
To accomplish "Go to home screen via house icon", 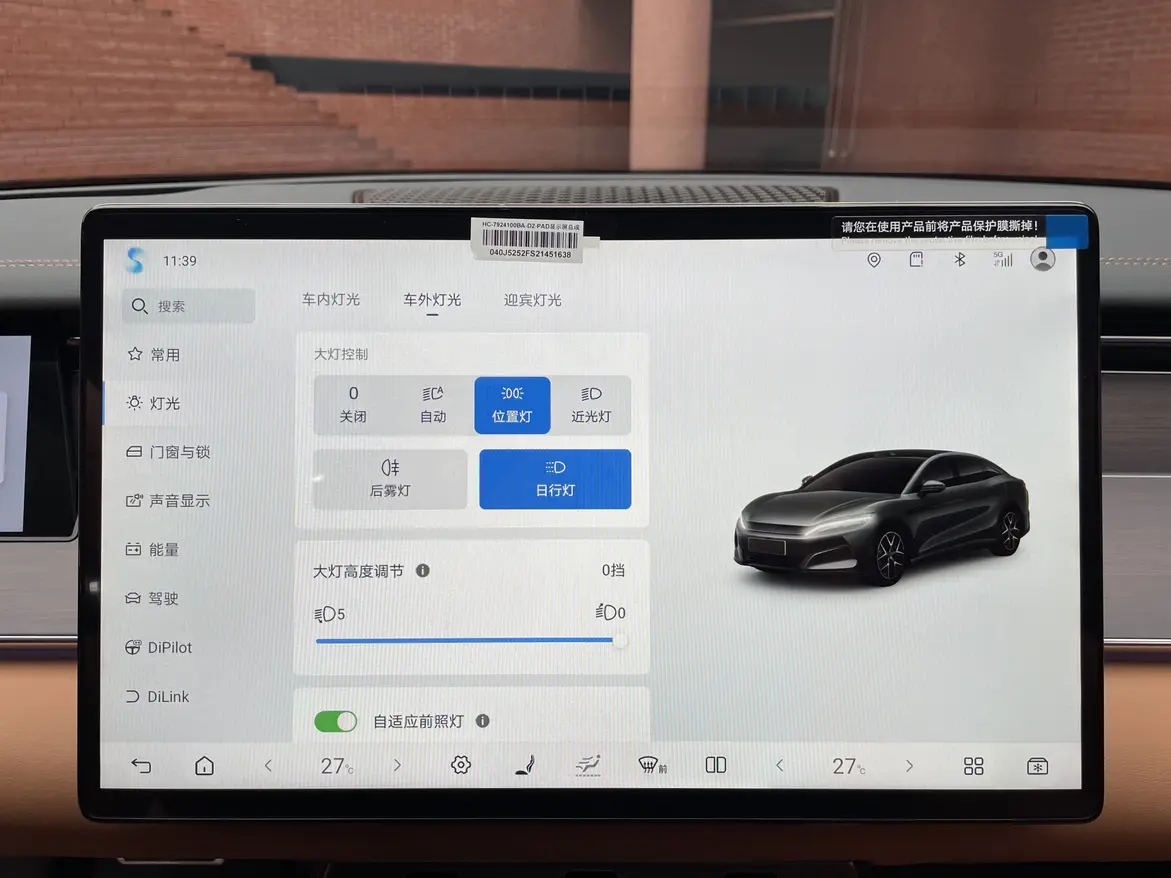I will click(204, 766).
